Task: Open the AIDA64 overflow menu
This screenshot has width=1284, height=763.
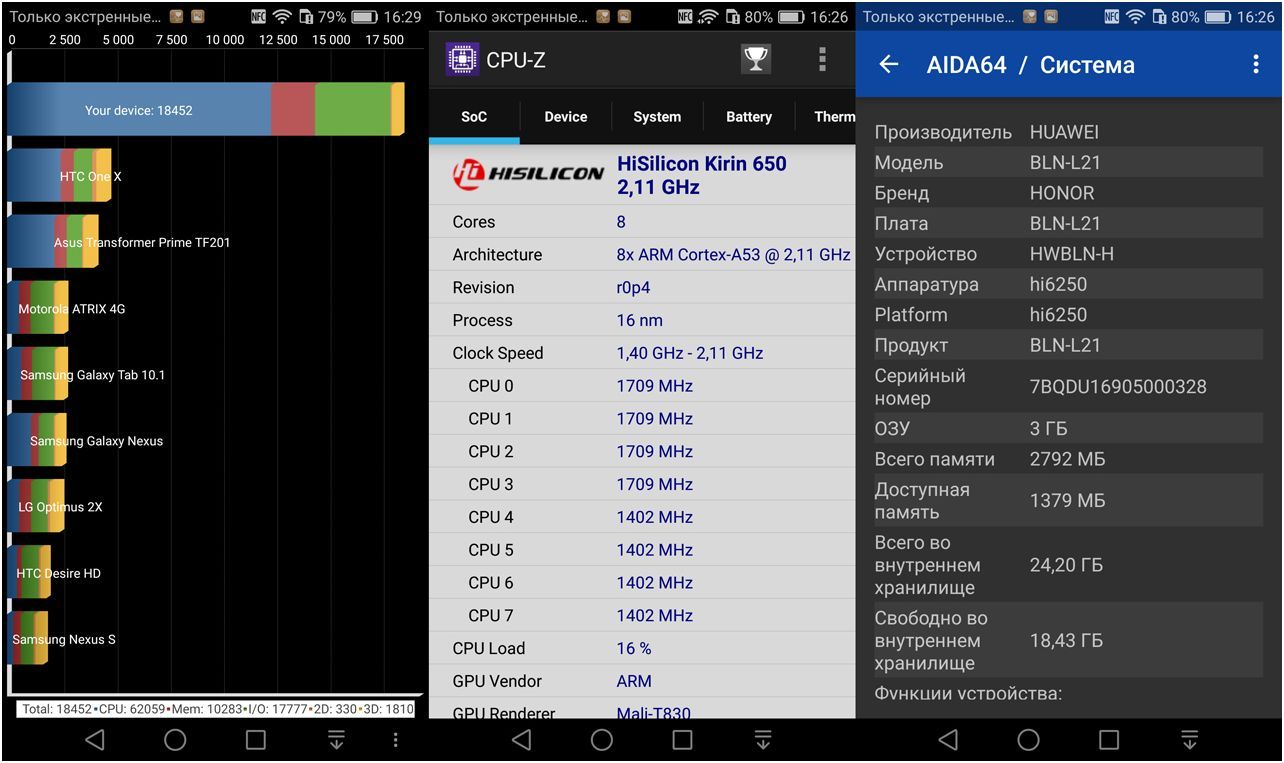Action: 1256,65
